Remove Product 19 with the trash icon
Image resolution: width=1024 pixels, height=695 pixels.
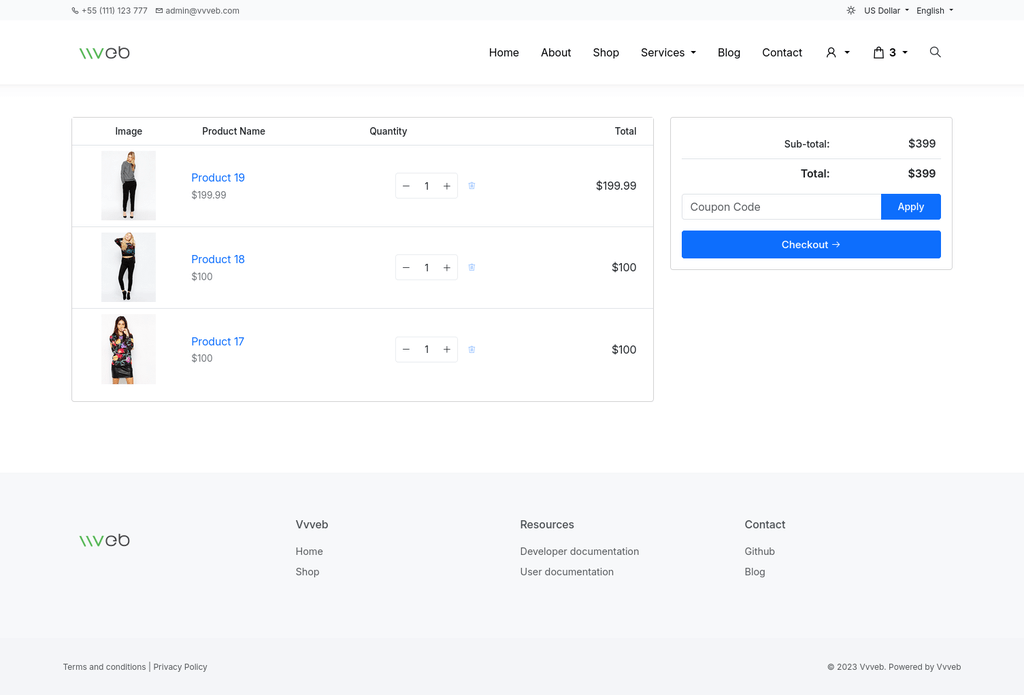coord(472,186)
